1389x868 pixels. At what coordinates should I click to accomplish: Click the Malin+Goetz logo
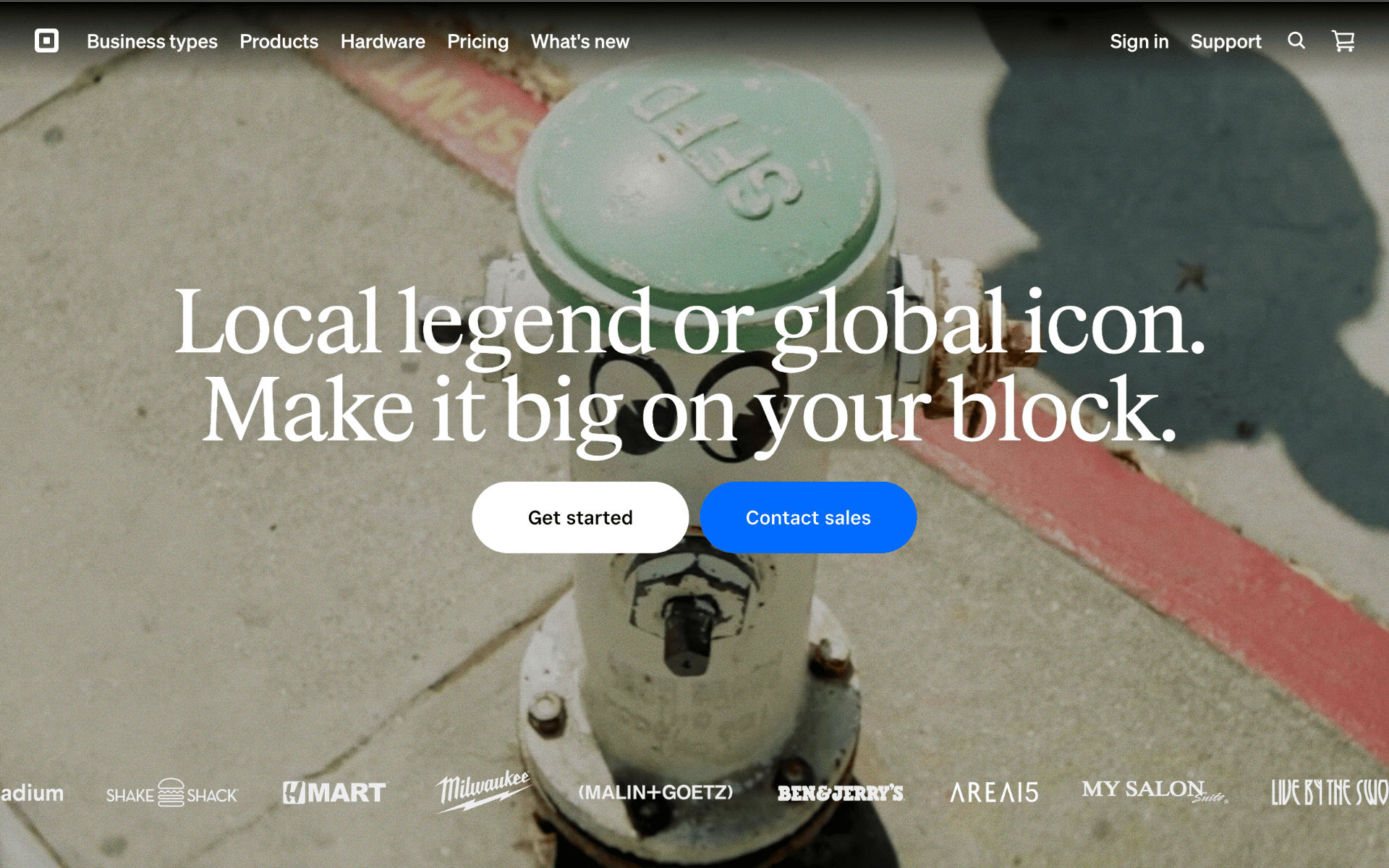[655, 793]
